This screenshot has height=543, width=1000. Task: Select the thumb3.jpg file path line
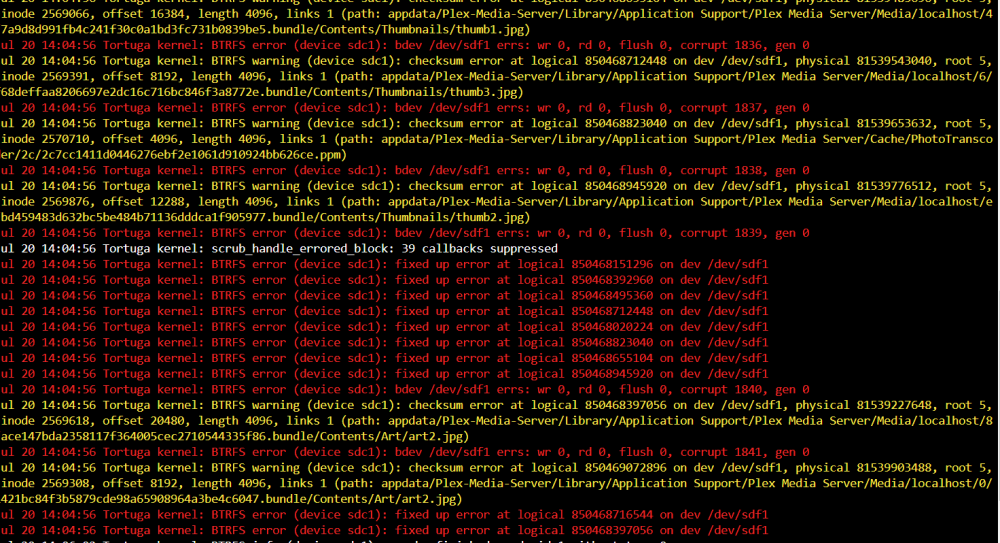(x=262, y=92)
